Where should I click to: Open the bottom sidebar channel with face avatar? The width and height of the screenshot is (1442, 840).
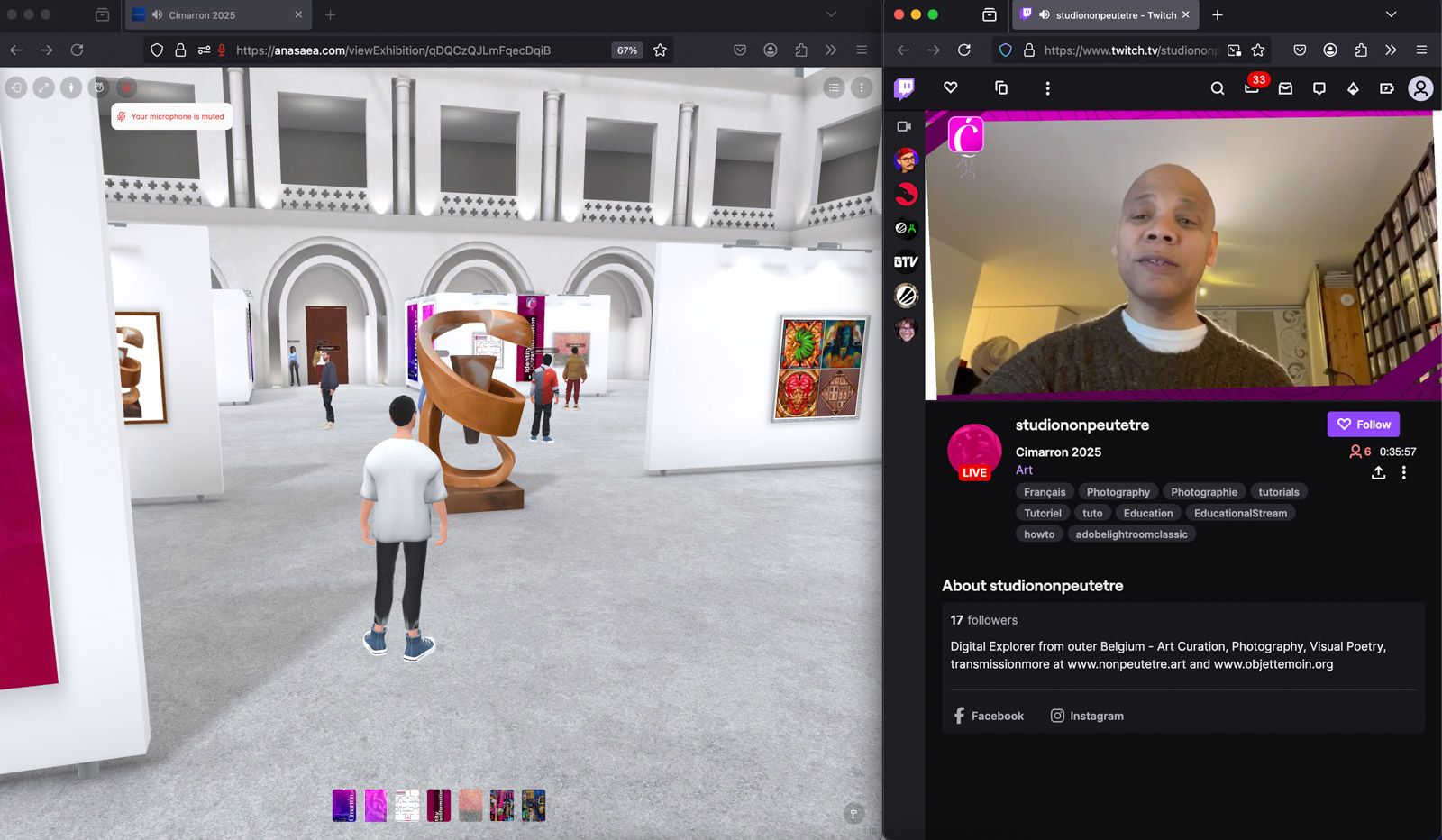click(906, 329)
